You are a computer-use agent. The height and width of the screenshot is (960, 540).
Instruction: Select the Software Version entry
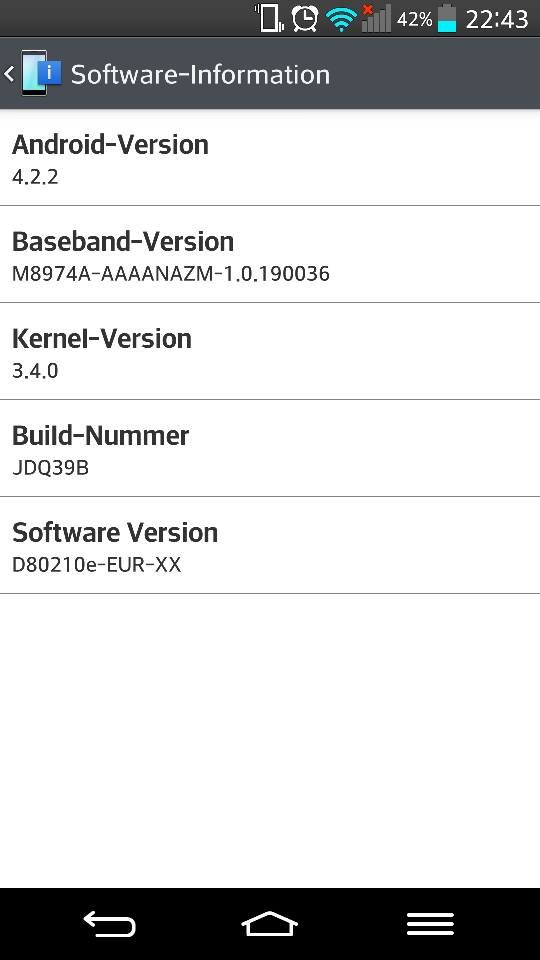[270, 546]
